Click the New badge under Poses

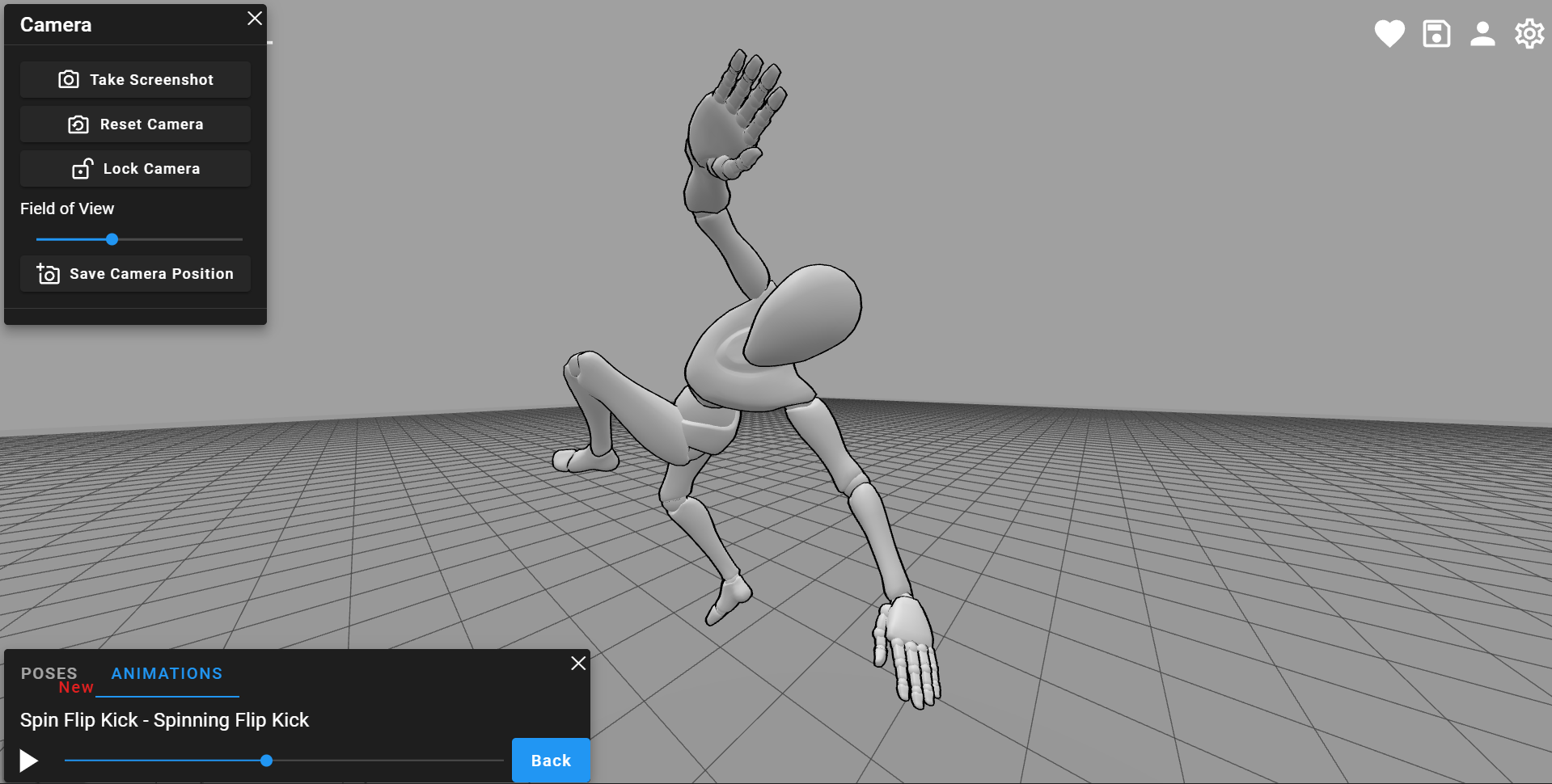77,687
